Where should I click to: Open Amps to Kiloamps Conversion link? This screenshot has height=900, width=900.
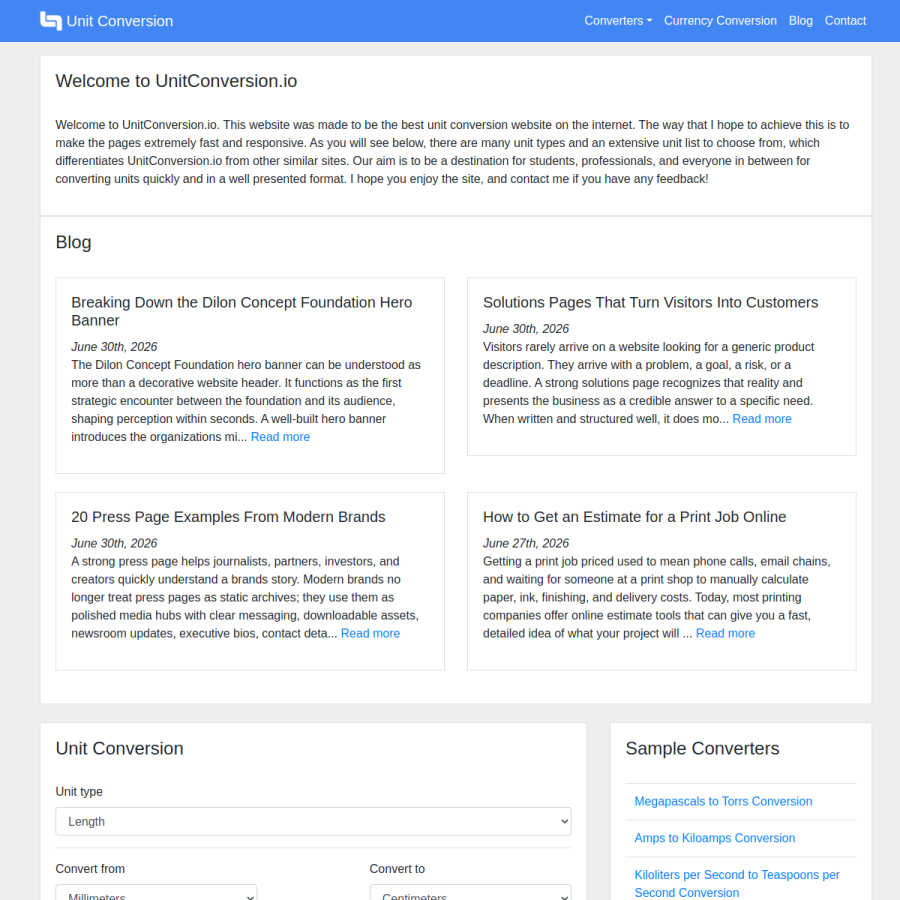(715, 838)
